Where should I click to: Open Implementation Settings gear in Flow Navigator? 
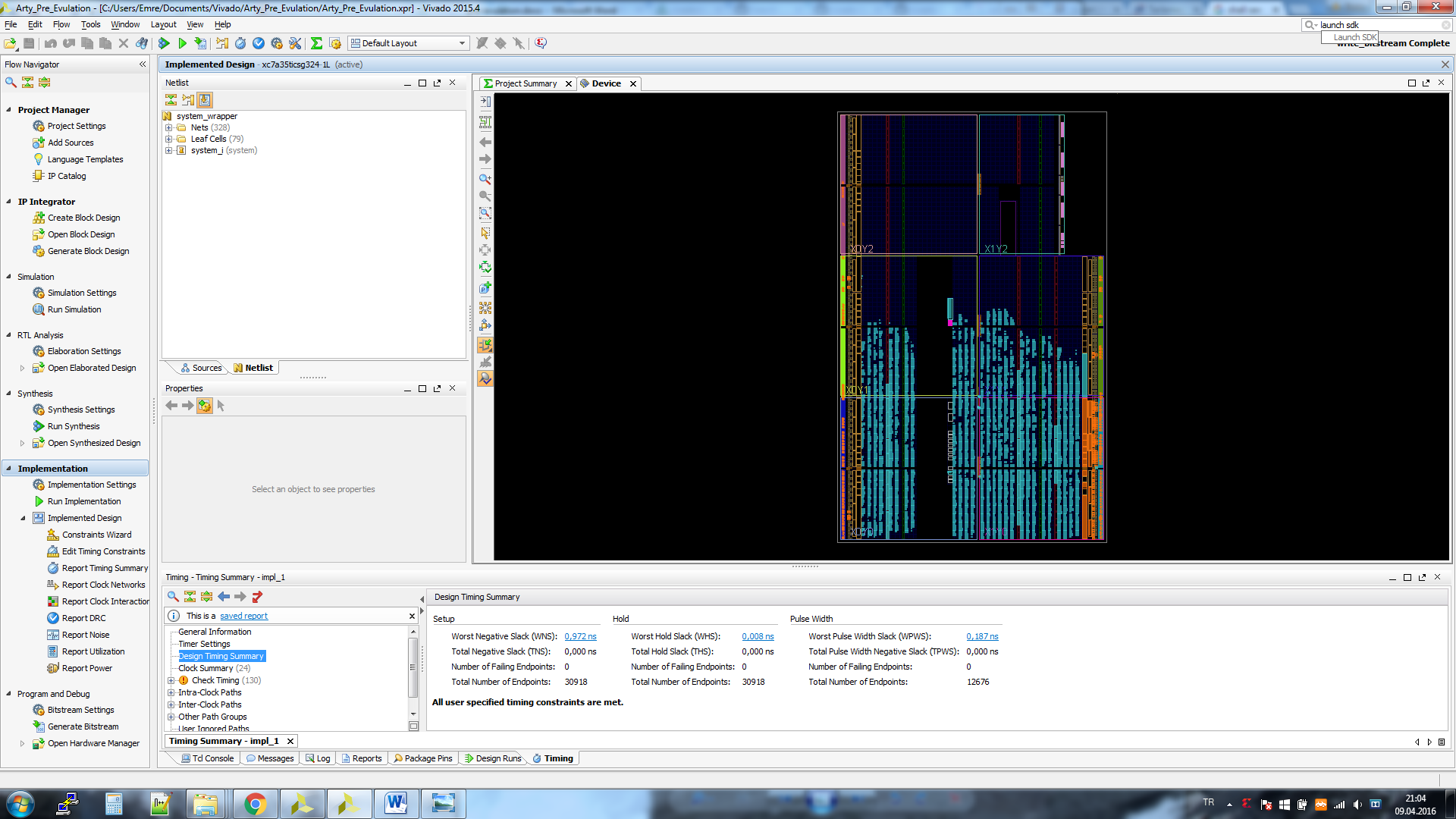pyautogui.click(x=37, y=485)
